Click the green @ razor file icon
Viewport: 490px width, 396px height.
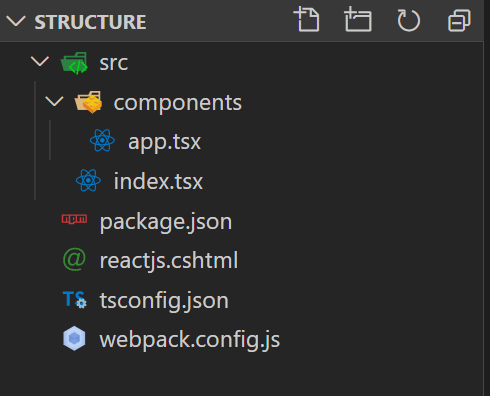(74, 259)
